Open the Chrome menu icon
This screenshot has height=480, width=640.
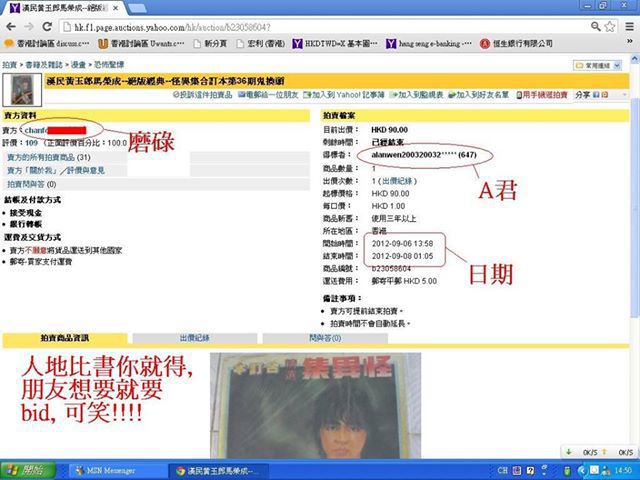pyautogui.click(x=630, y=27)
